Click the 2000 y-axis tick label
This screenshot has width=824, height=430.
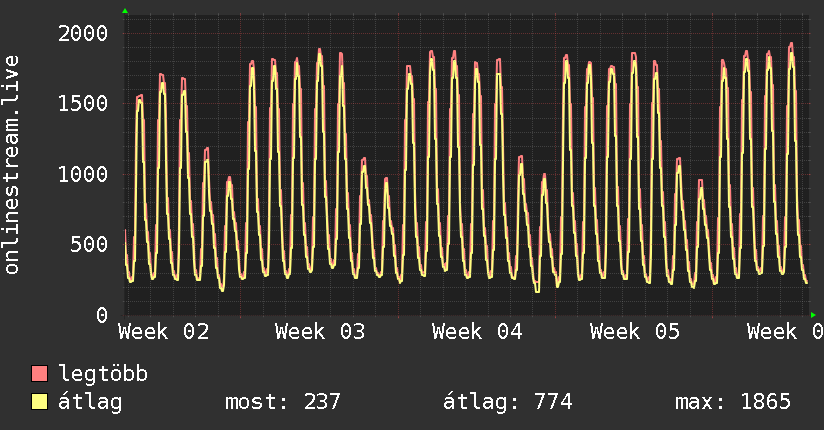tap(83, 34)
